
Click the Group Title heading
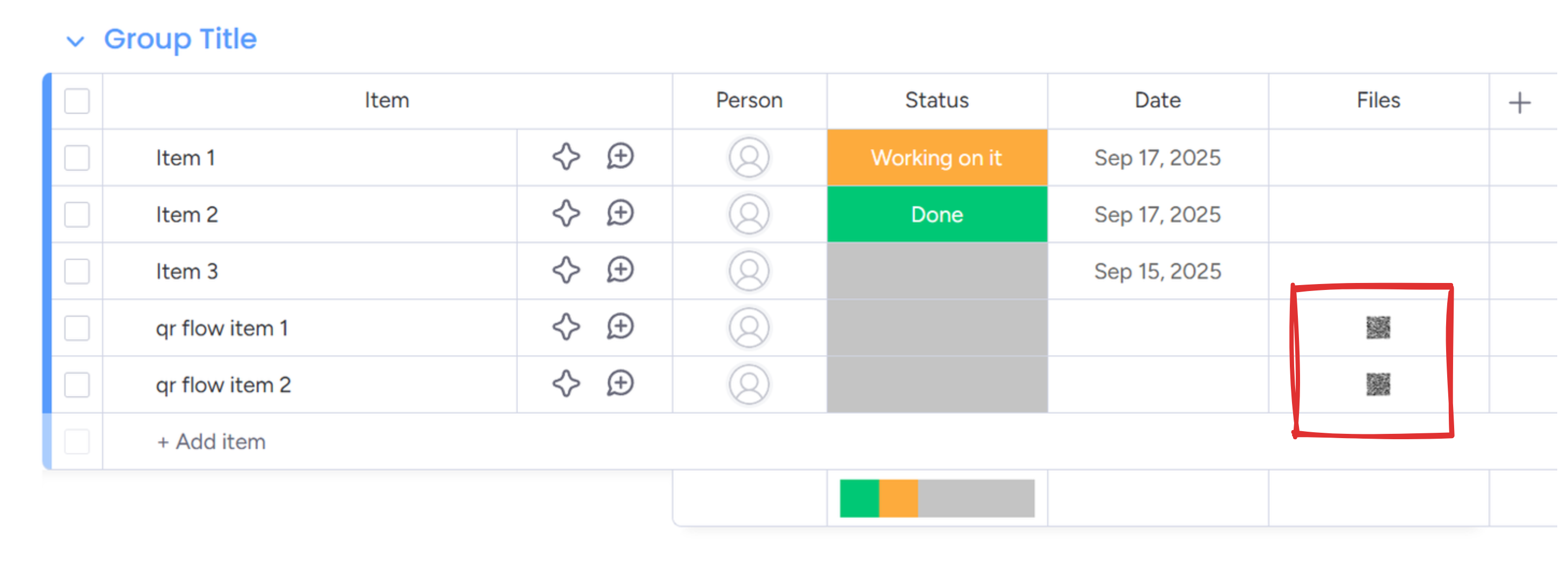[x=180, y=39]
